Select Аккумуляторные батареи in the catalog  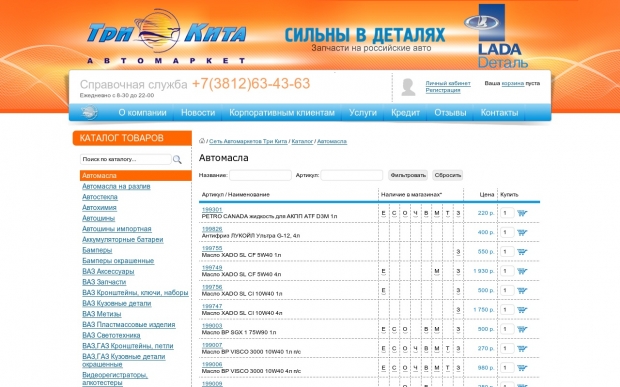tap(123, 240)
